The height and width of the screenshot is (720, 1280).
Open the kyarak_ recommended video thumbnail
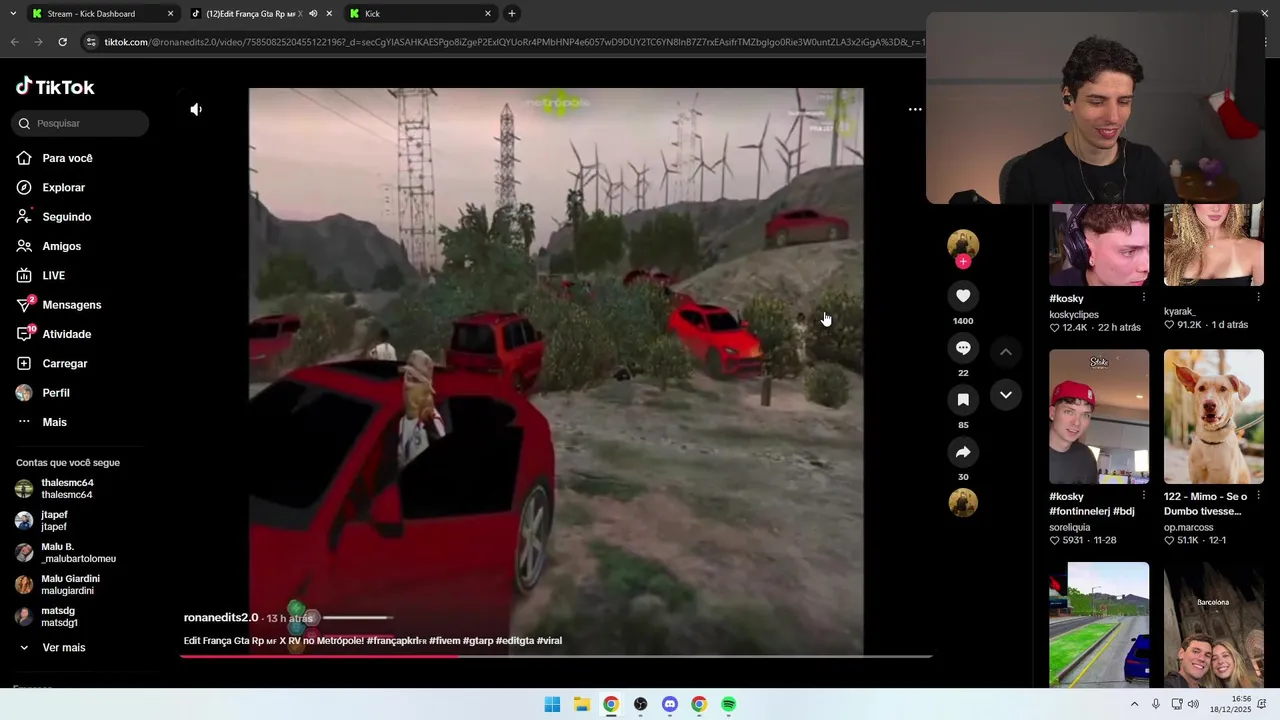(1213, 245)
